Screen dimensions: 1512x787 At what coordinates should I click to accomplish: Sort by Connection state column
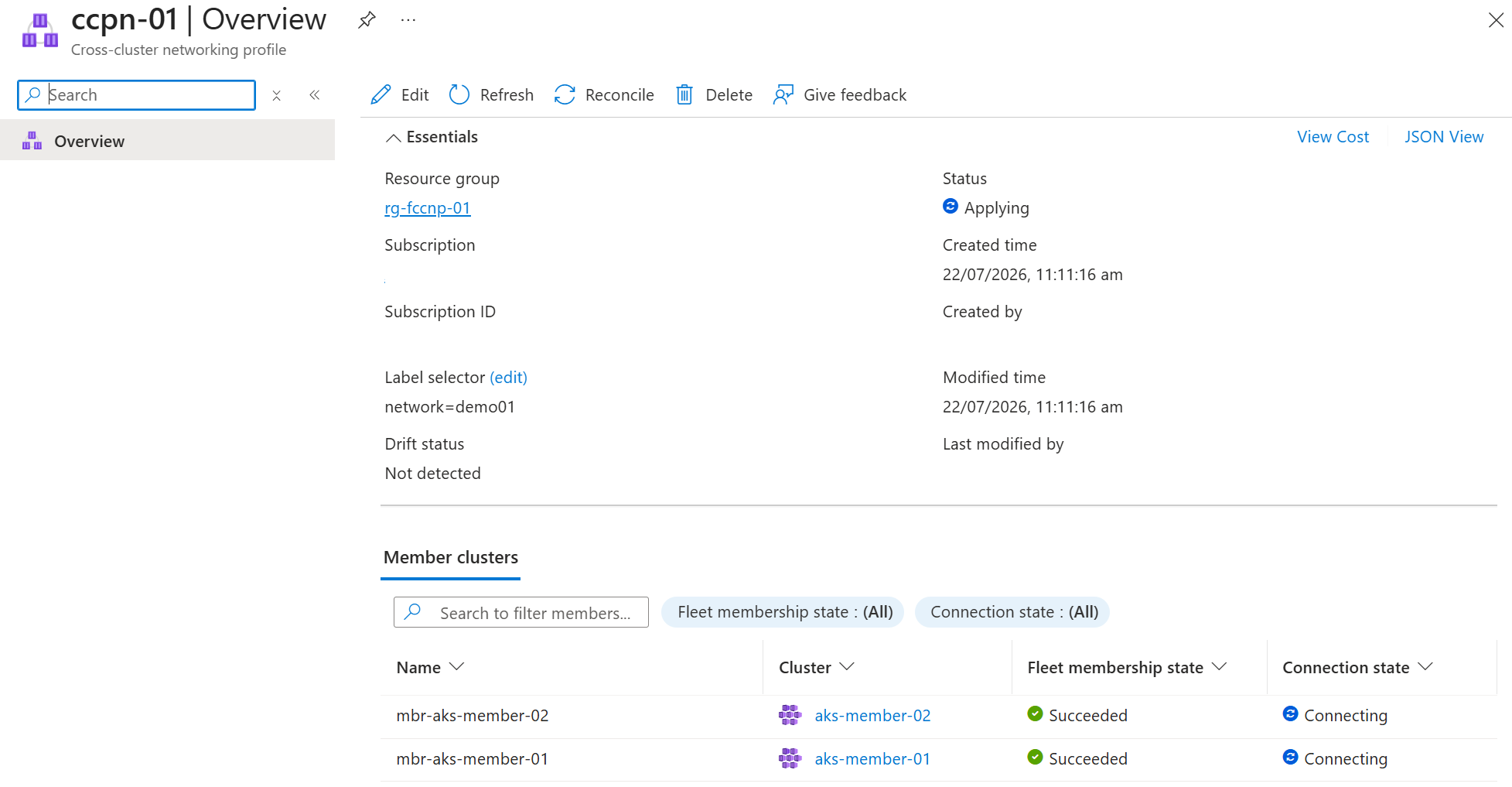coord(1357,667)
